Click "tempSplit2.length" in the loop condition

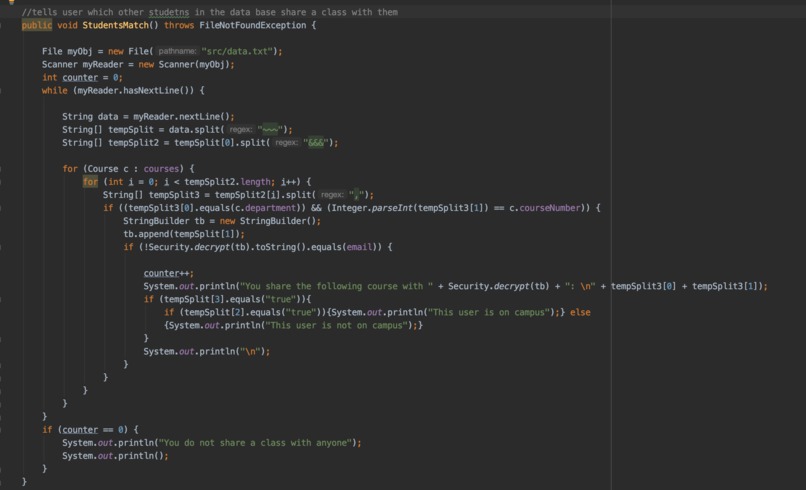tap(229, 182)
